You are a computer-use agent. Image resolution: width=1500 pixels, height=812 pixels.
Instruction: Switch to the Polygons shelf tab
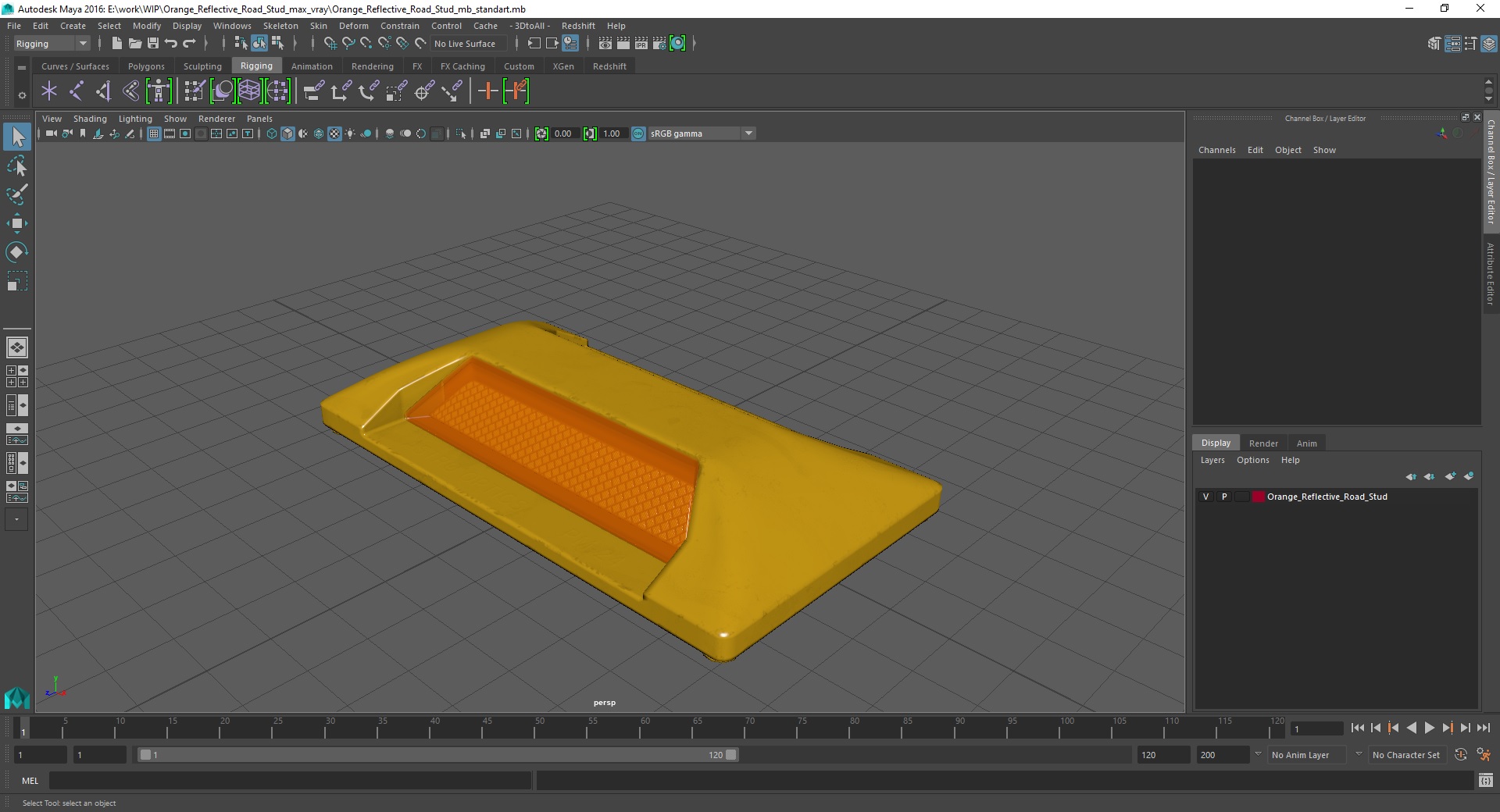tap(146, 66)
